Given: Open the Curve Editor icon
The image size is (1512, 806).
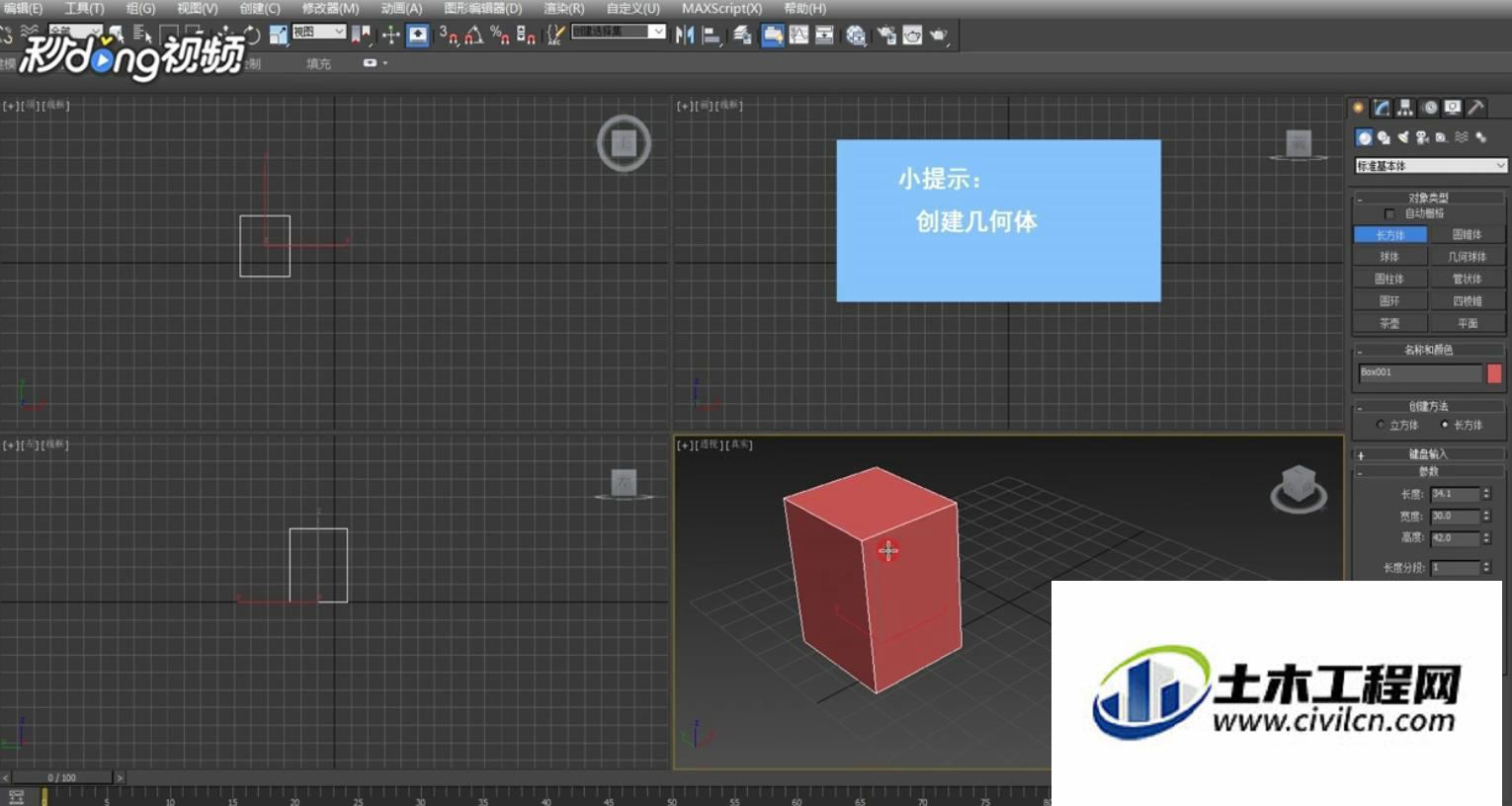Looking at the screenshot, I should [x=798, y=36].
